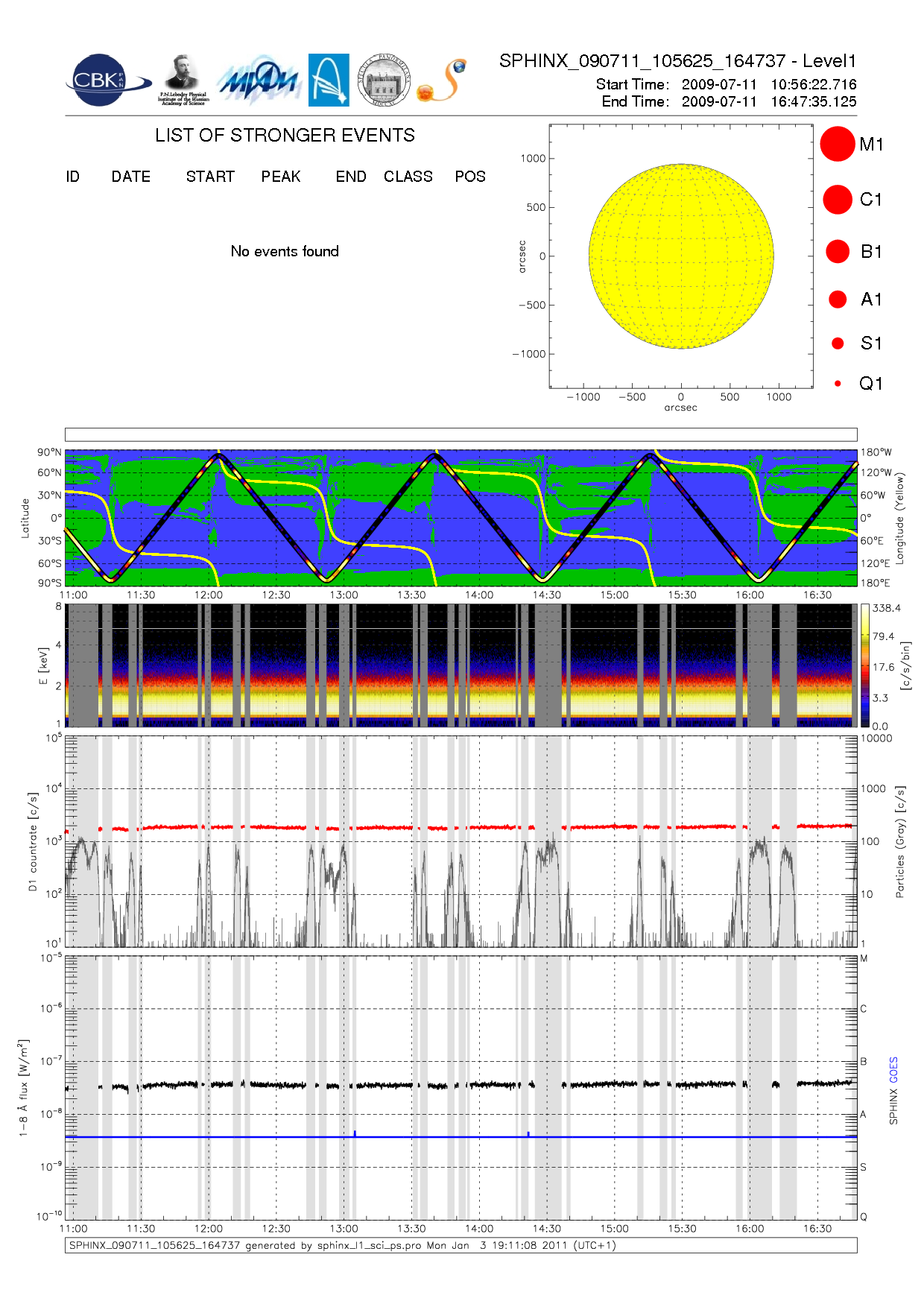924x1307 pixels.
Task: Click the blue square comet-arch logo
Action: [x=329, y=80]
